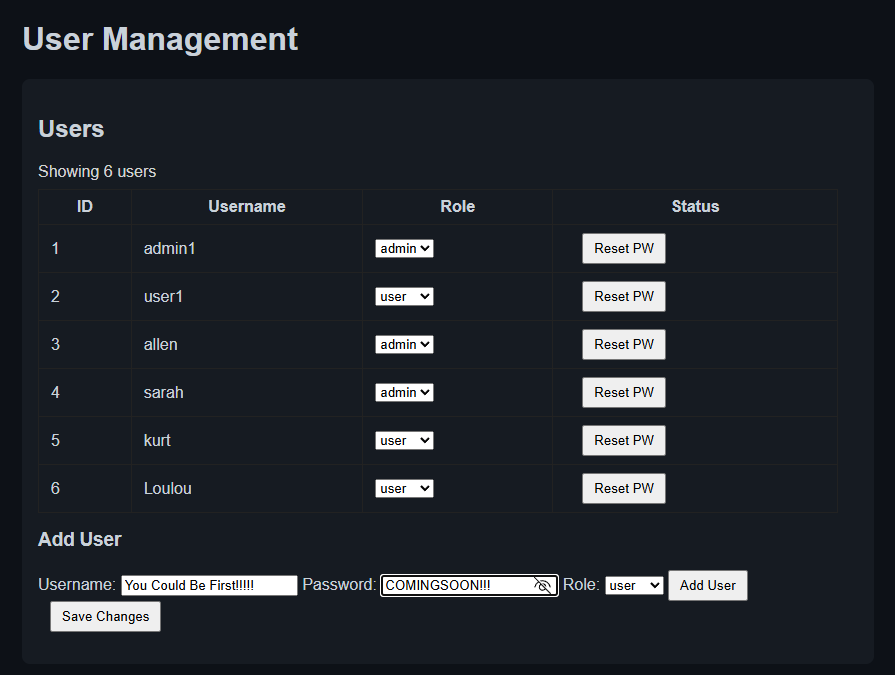Open the Add User role dropdown

click(x=634, y=585)
